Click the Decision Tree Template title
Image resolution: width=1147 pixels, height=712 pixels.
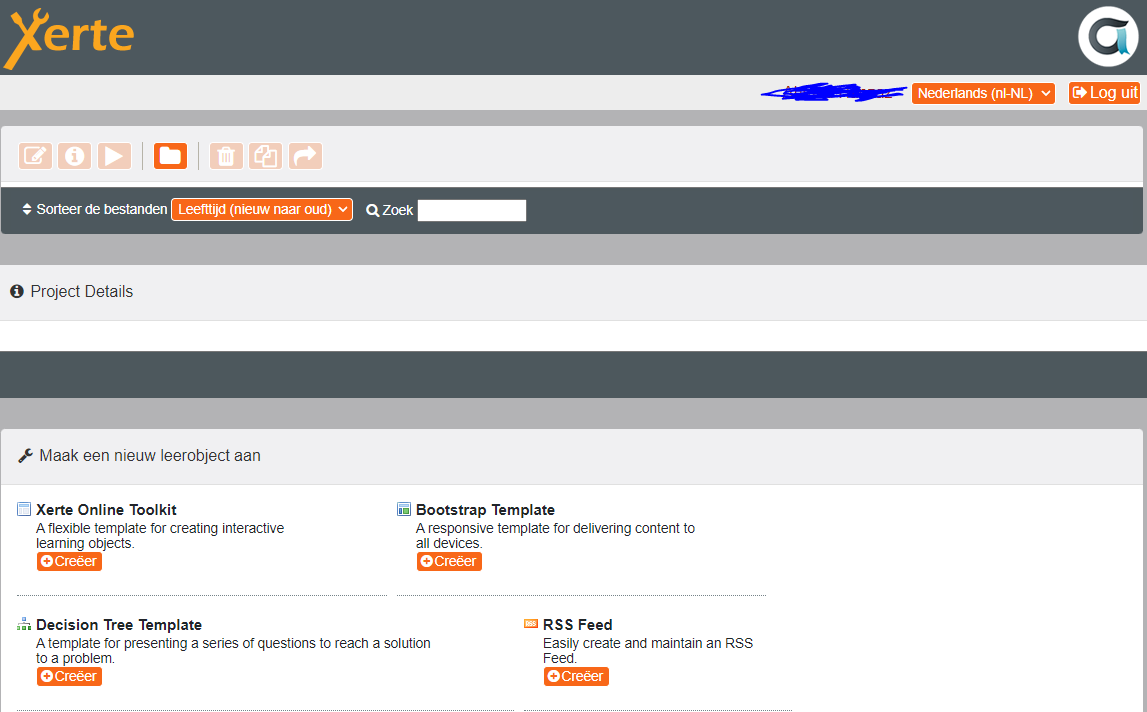click(x=119, y=625)
